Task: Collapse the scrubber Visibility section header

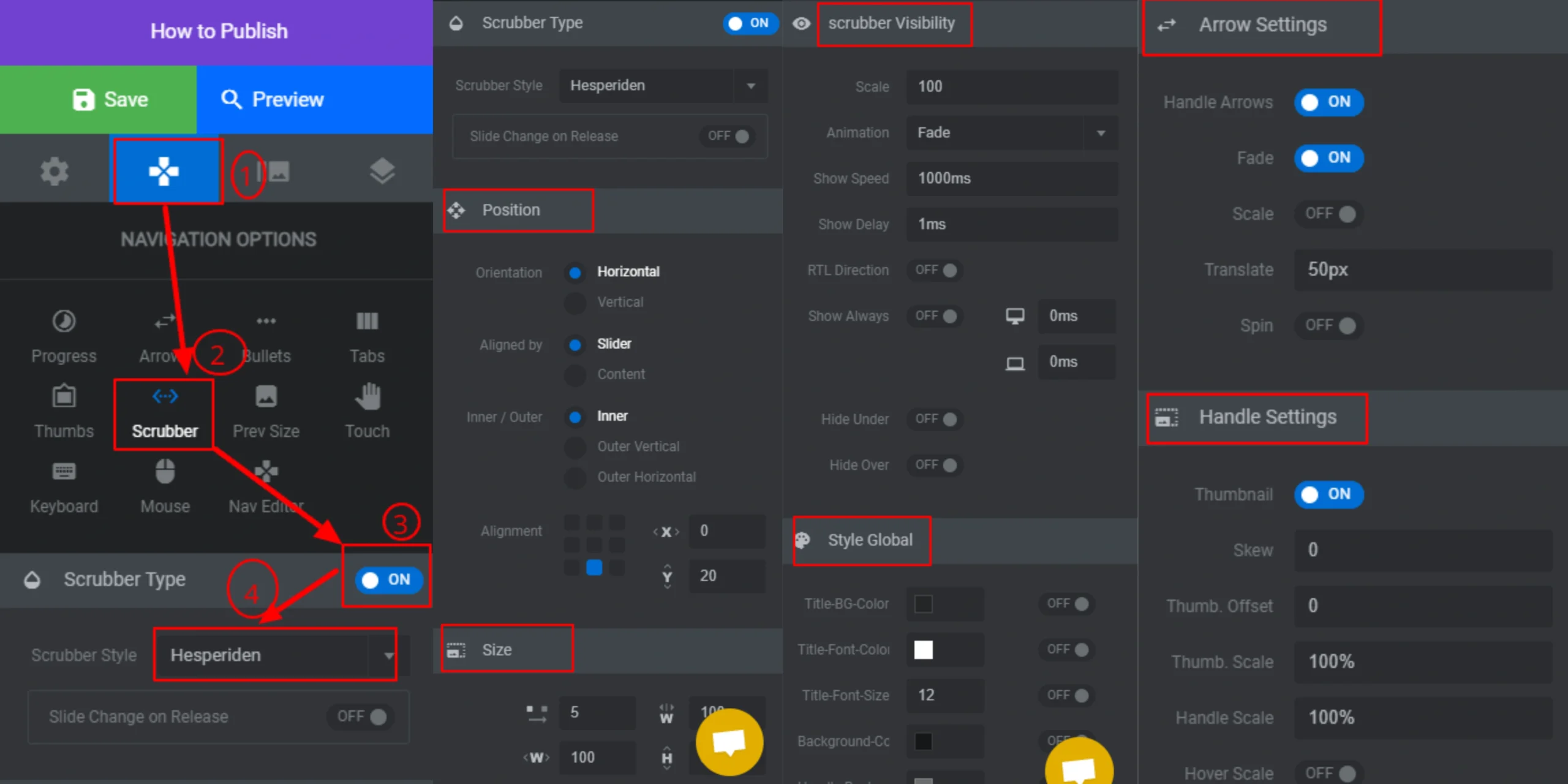Action: (x=960, y=23)
